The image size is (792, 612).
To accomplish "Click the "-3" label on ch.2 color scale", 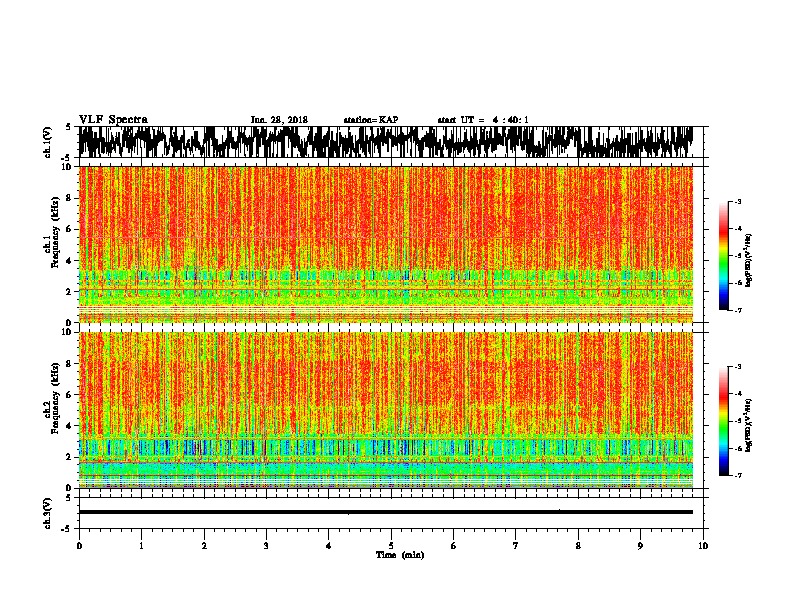I will click(737, 367).
